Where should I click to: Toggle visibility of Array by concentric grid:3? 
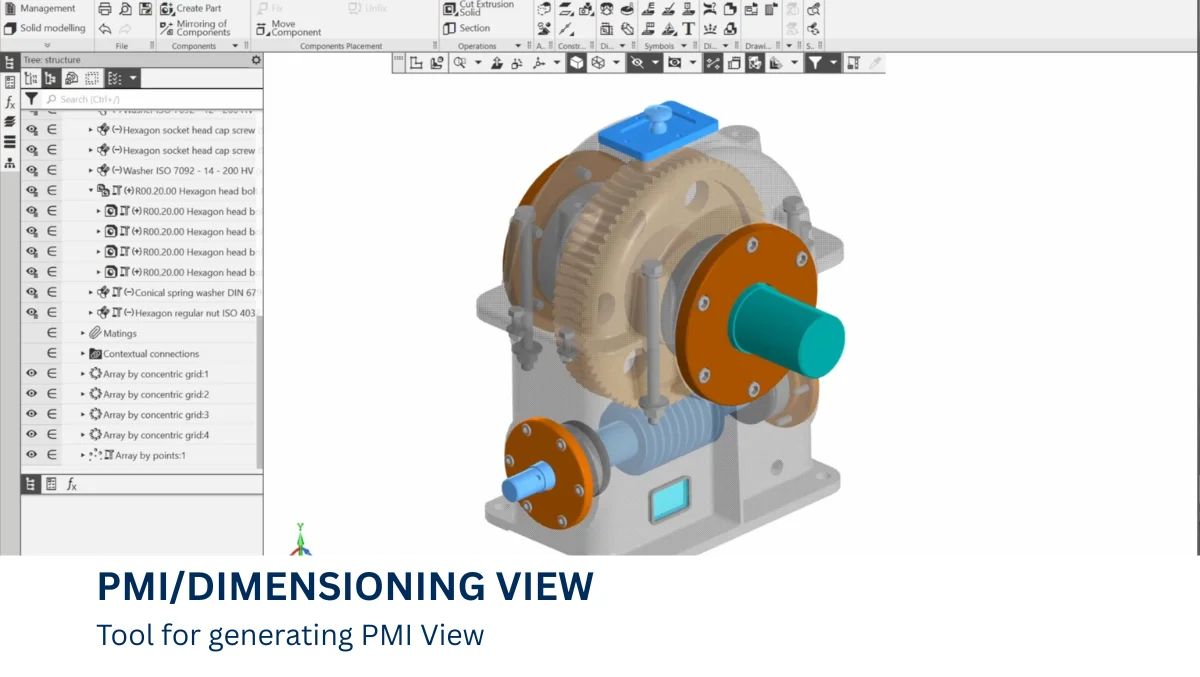[31, 414]
